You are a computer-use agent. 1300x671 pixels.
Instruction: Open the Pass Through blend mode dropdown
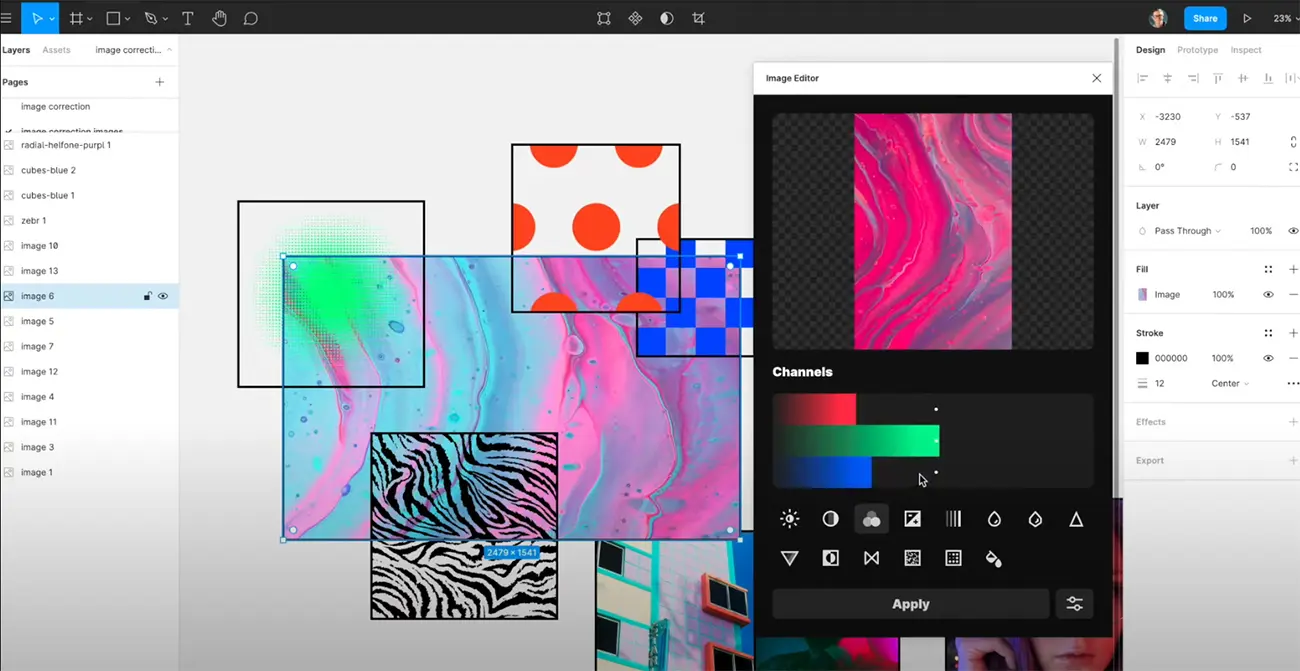click(1187, 231)
